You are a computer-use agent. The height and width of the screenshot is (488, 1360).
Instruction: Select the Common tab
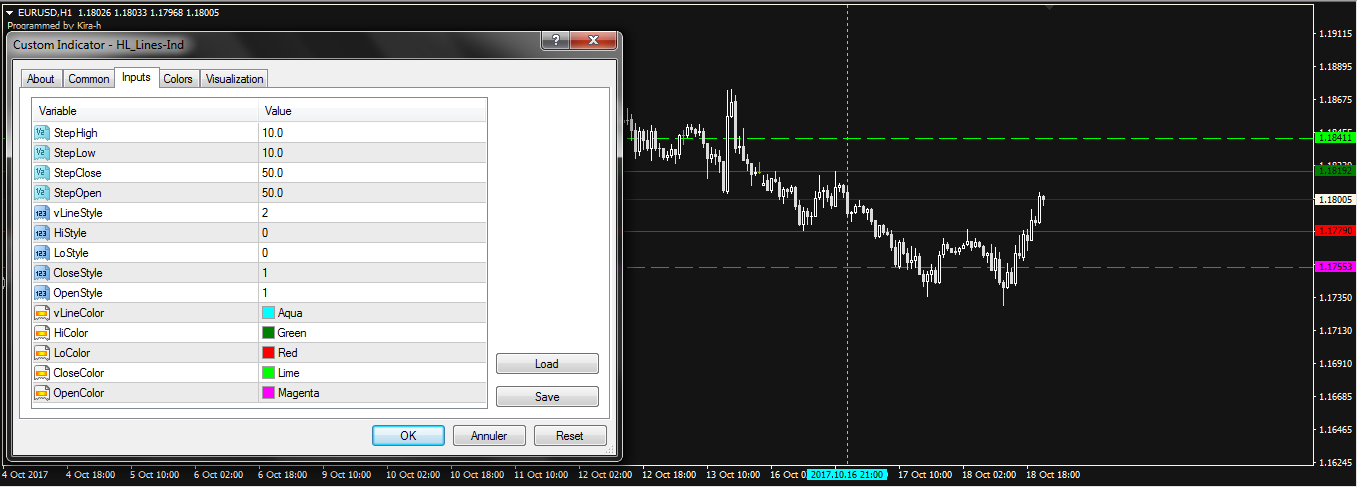89,79
